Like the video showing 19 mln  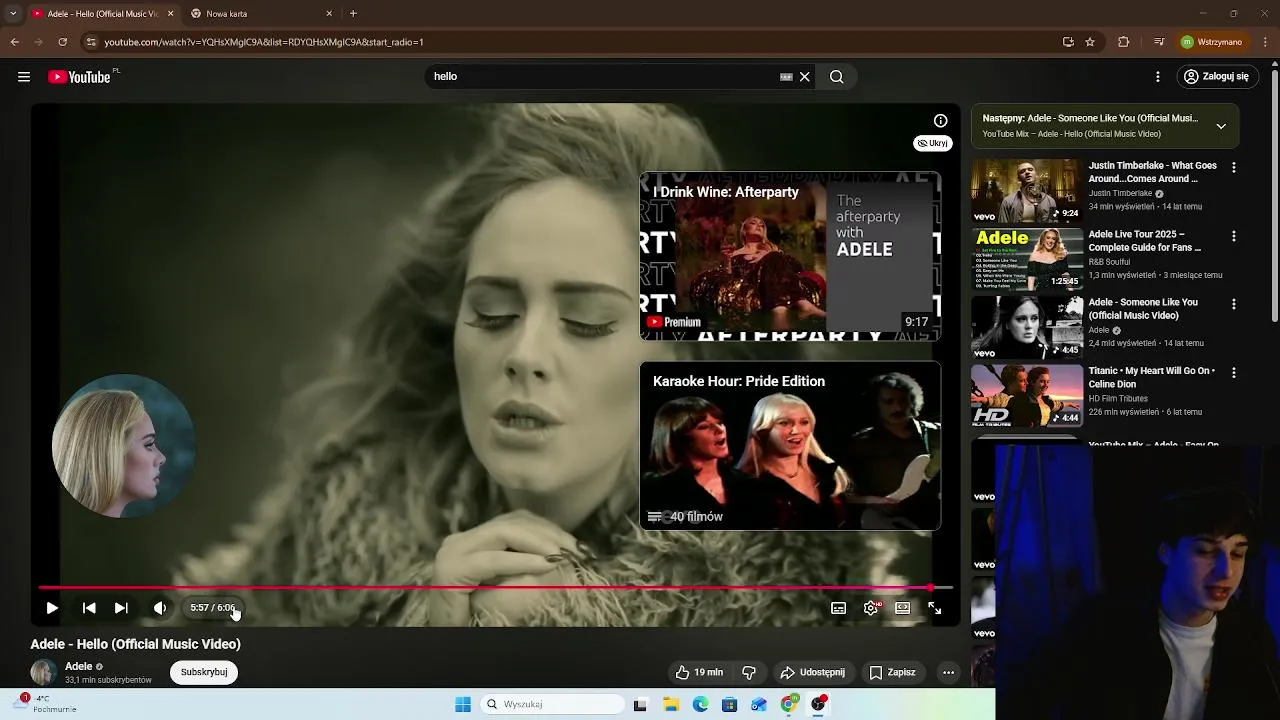tap(699, 673)
